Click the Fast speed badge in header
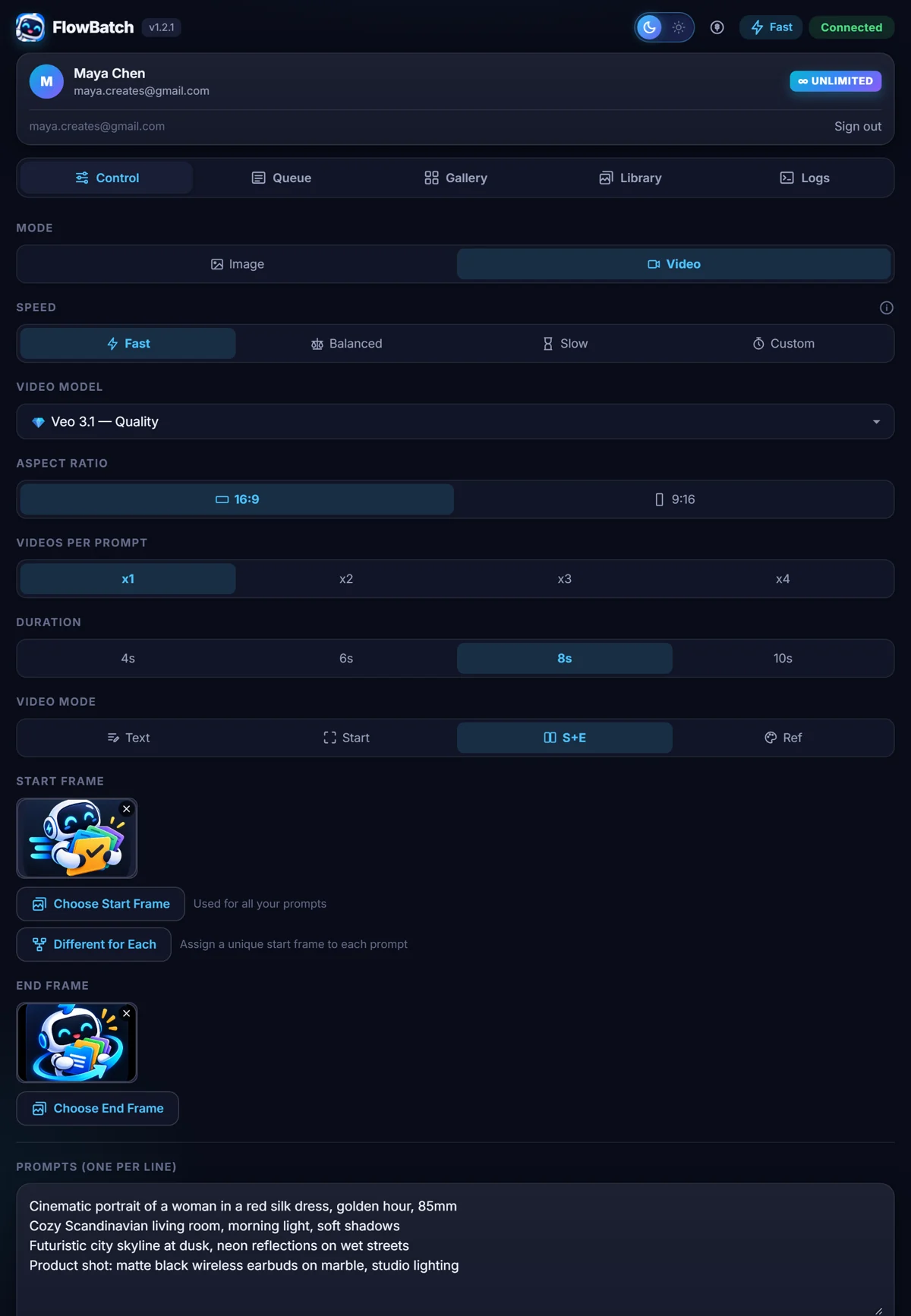Image resolution: width=911 pixels, height=1316 pixels. (771, 27)
